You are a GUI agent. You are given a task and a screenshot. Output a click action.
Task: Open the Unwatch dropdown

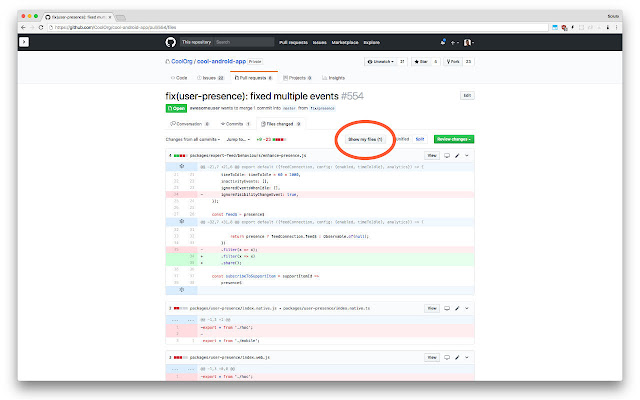point(380,62)
